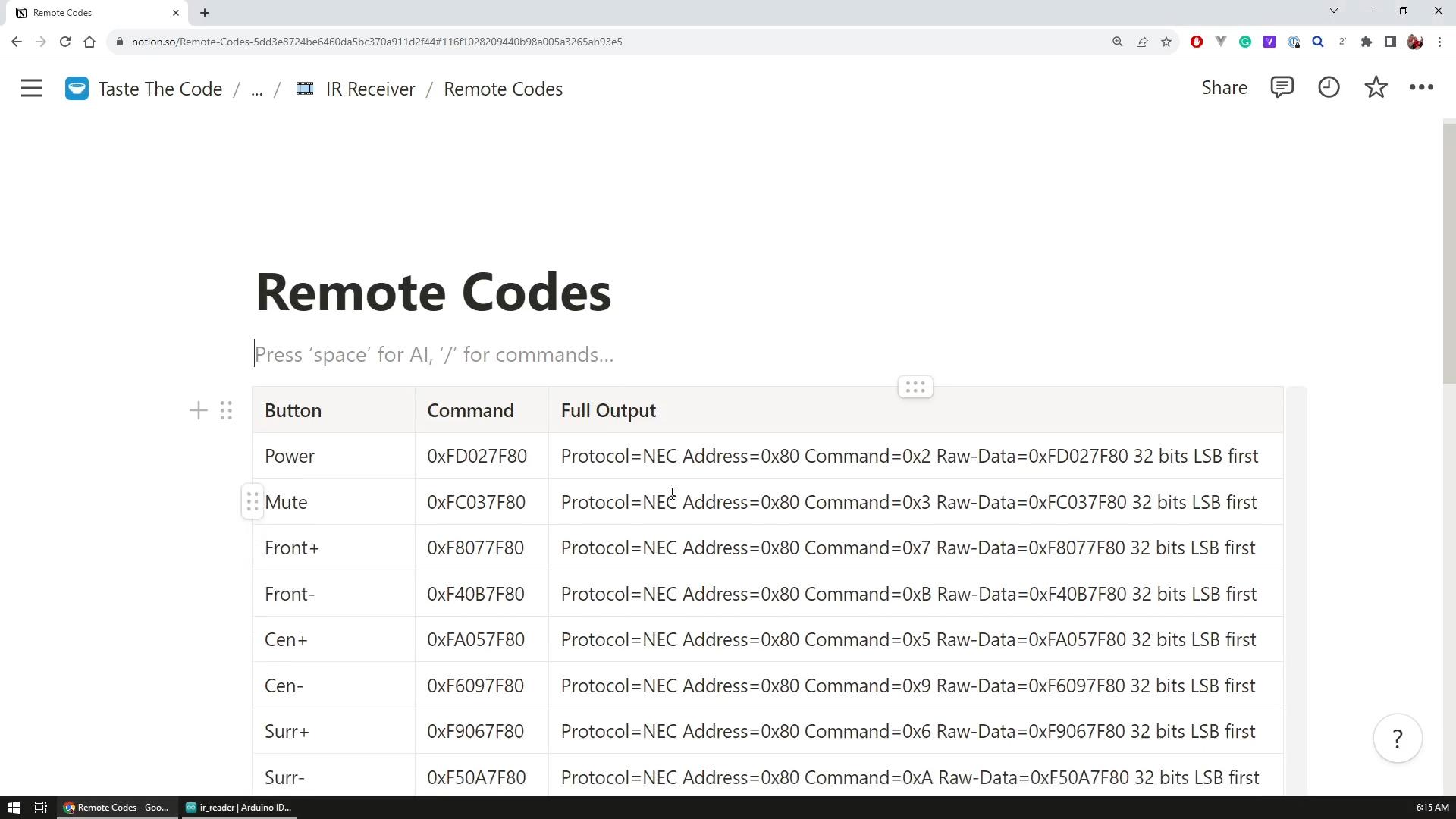Open the page options ellipsis menu

(1421, 87)
